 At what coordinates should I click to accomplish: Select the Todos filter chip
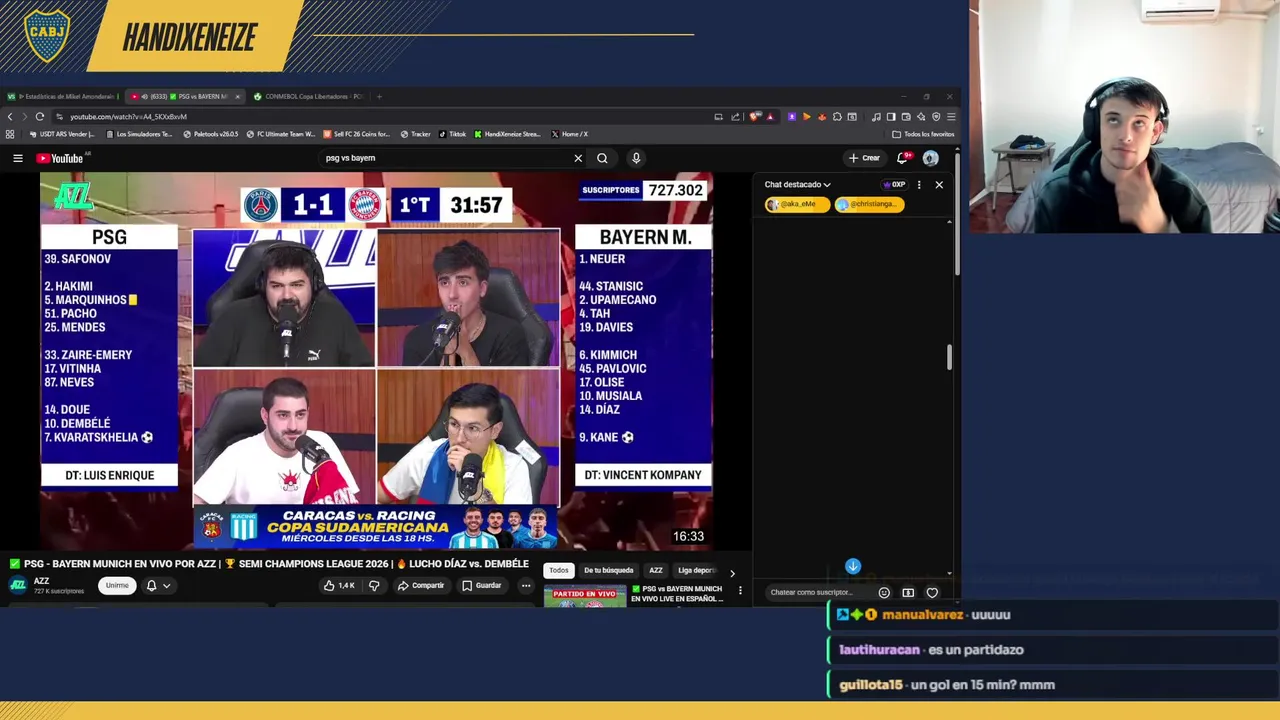click(558, 571)
